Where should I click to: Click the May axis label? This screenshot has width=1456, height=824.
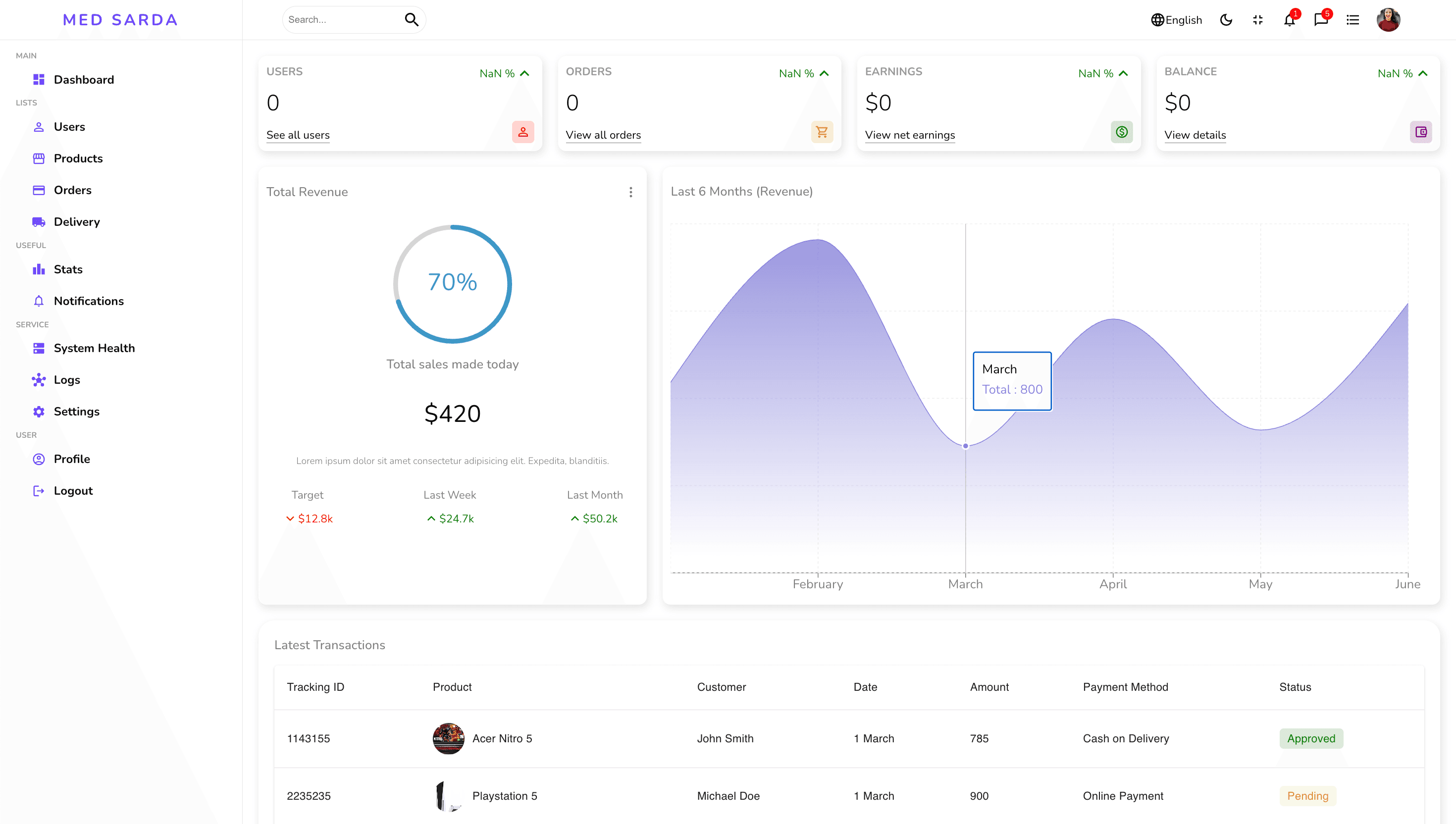click(x=1260, y=584)
